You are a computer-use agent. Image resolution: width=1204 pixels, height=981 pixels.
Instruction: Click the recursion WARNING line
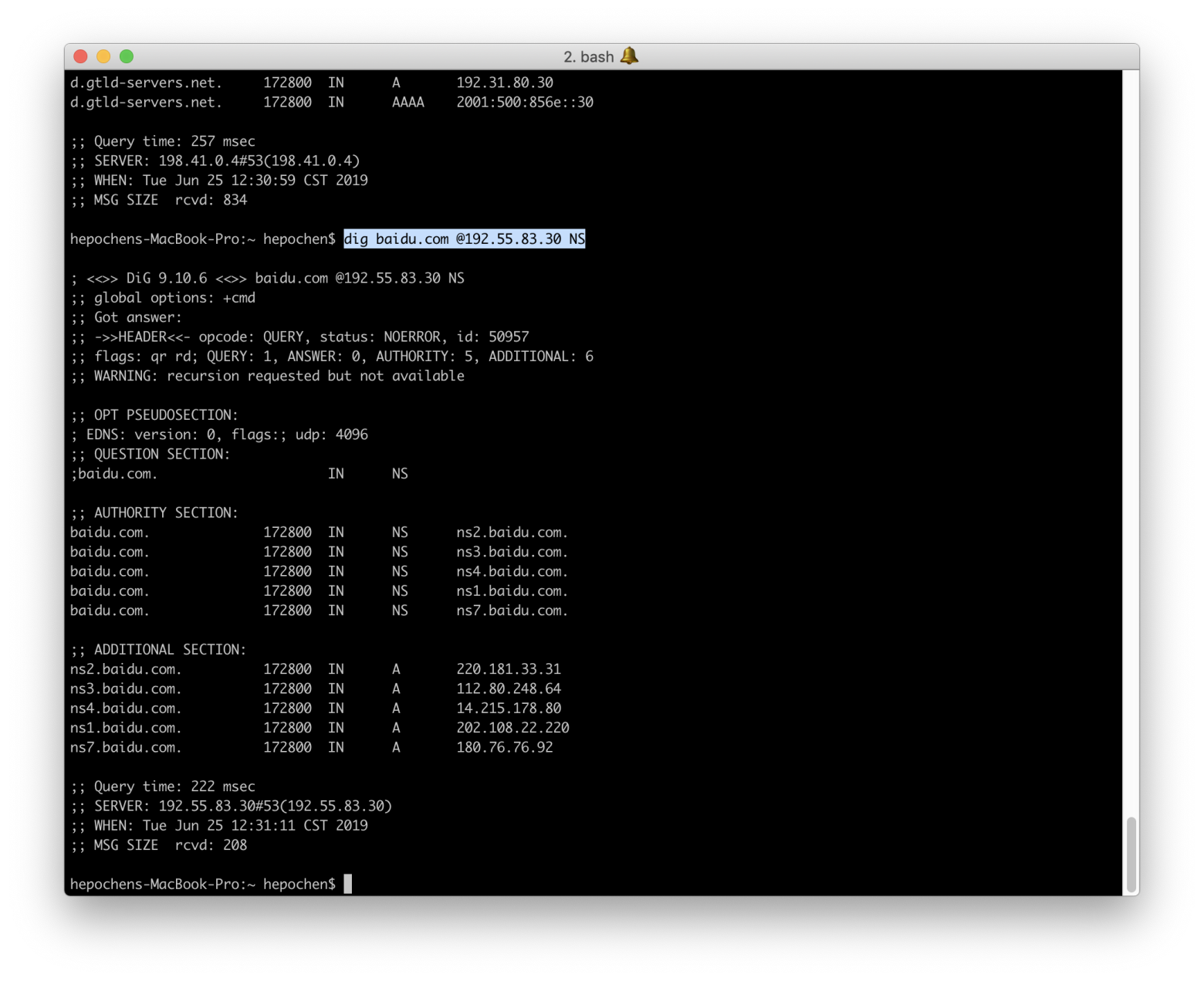pyautogui.click(x=268, y=376)
